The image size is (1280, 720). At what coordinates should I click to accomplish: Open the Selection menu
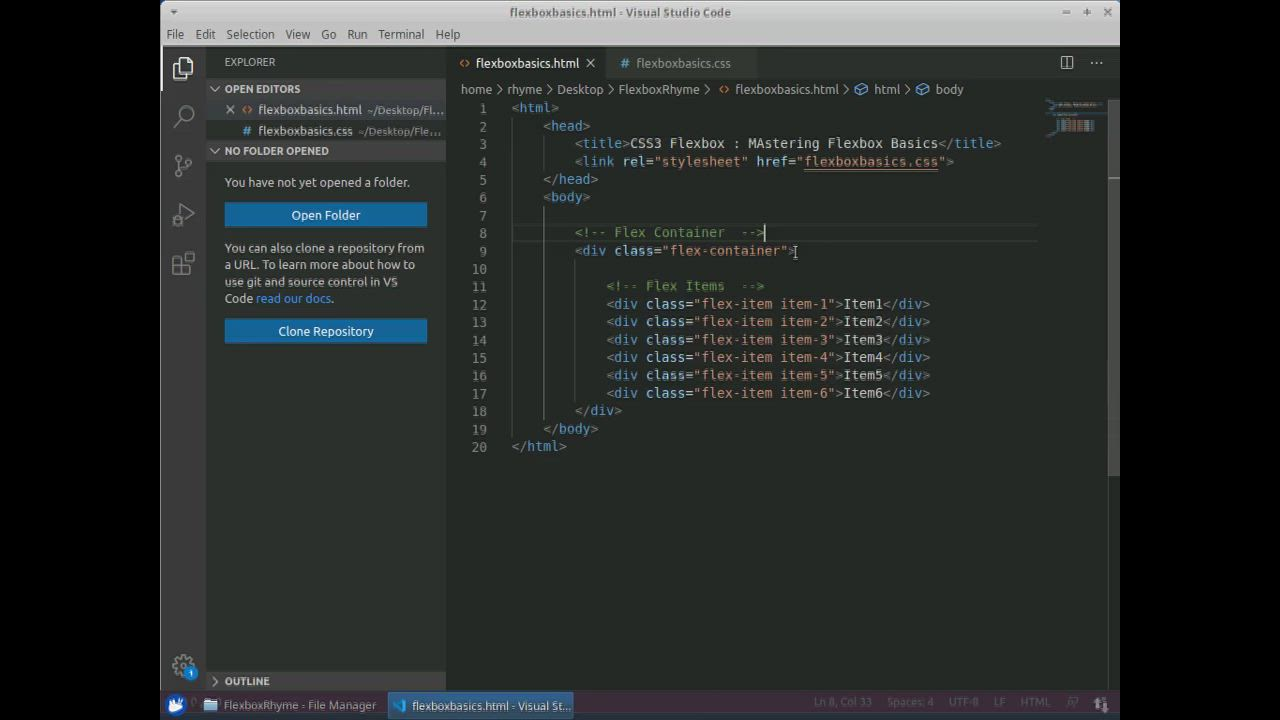click(250, 34)
